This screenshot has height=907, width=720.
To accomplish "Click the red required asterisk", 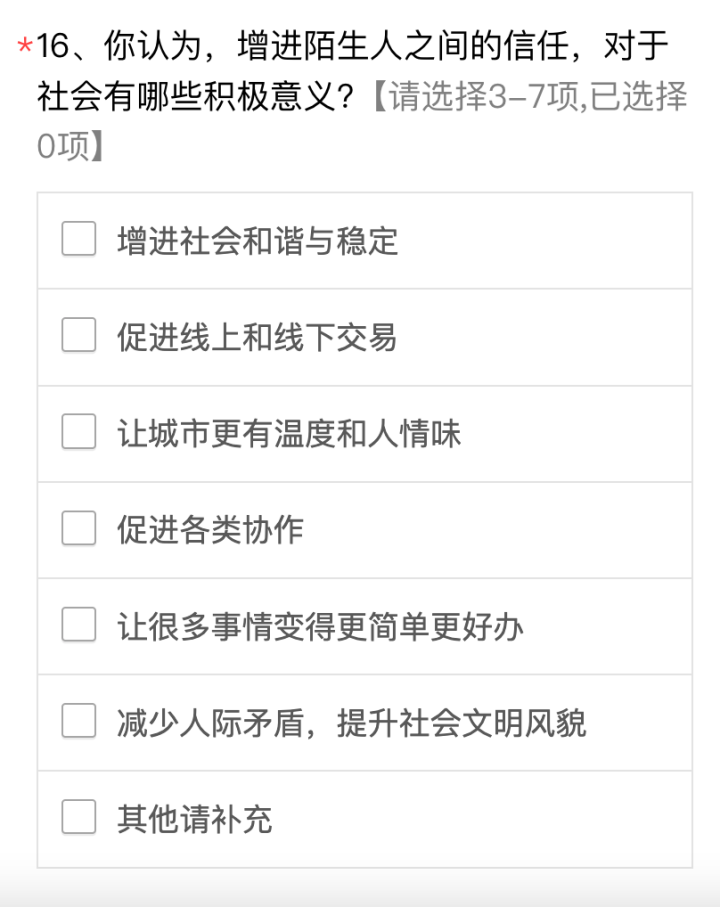I will click(x=26, y=46).
